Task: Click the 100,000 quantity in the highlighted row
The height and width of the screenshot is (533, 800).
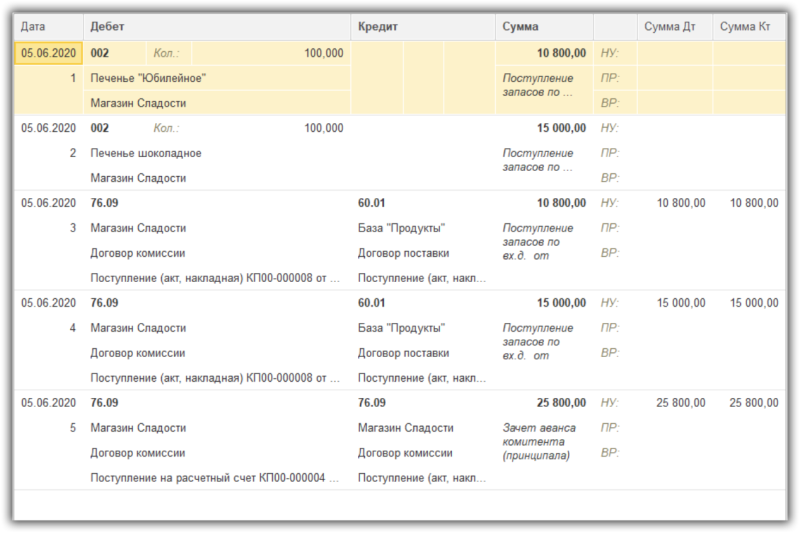Action: pos(324,53)
